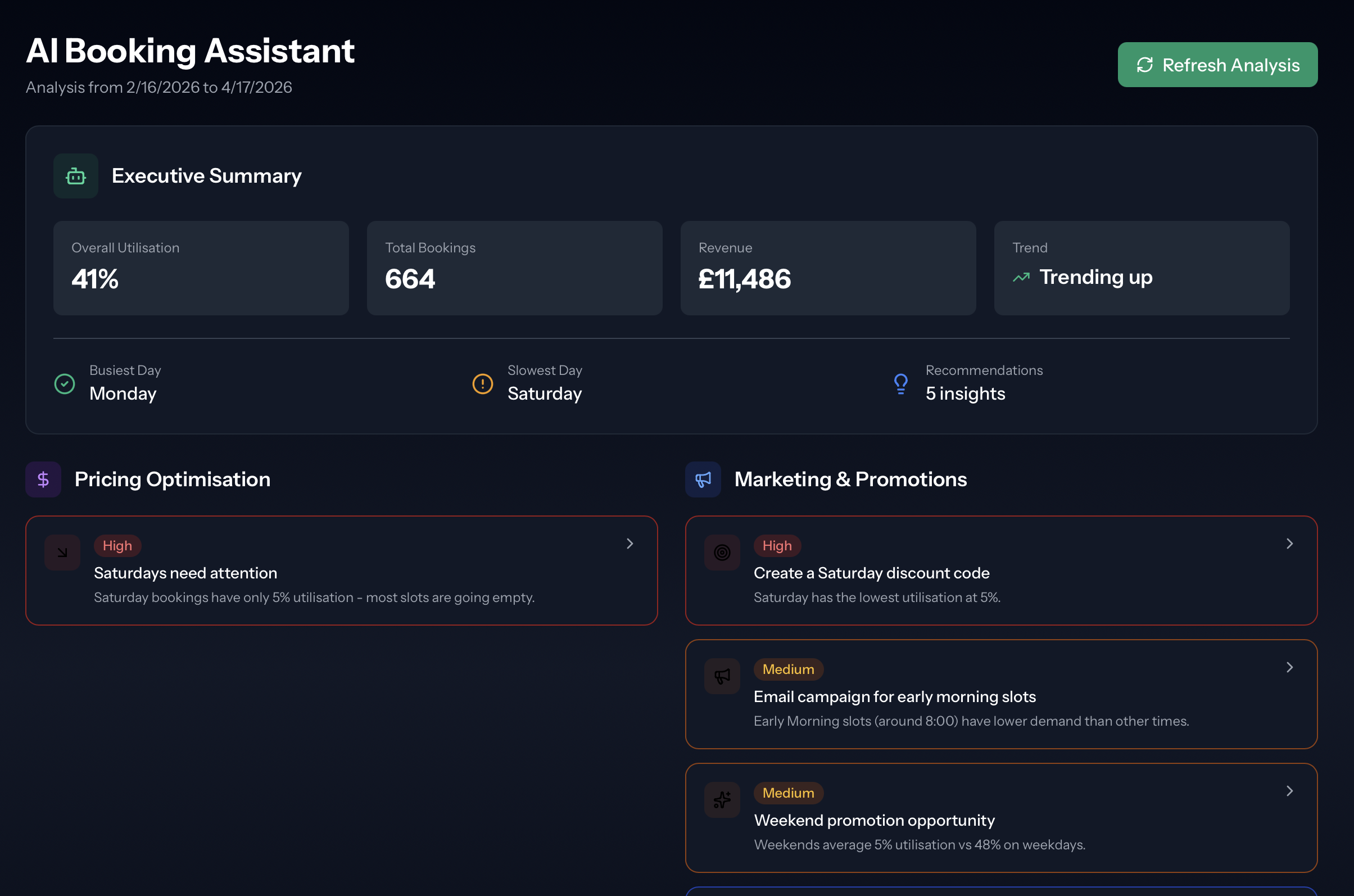1354x896 pixels.
Task: Click the down-arrow icon on Saturdays need attention
Action: [x=62, y=553]
